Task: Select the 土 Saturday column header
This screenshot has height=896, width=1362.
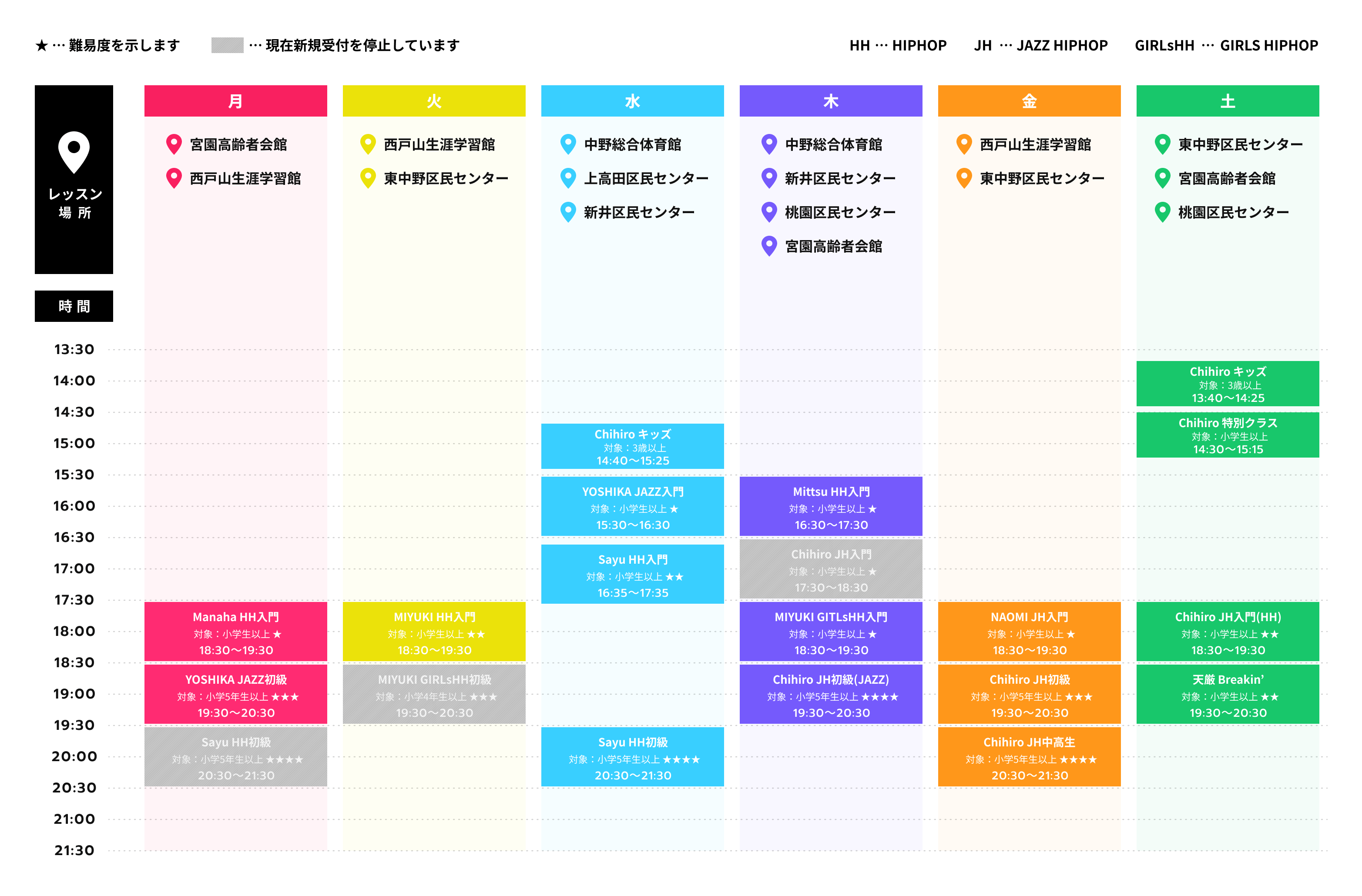Action: (x=1228, y=101)
